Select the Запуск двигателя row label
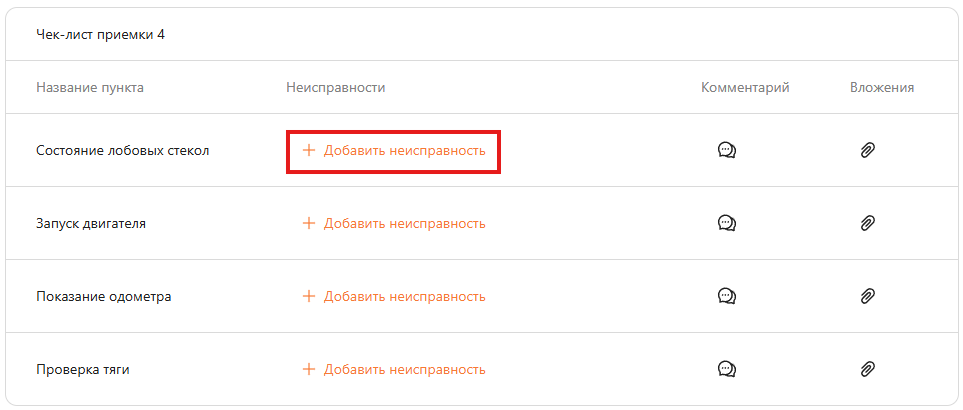This screenshot has height=410, width=963. click(x=91, y=223)
